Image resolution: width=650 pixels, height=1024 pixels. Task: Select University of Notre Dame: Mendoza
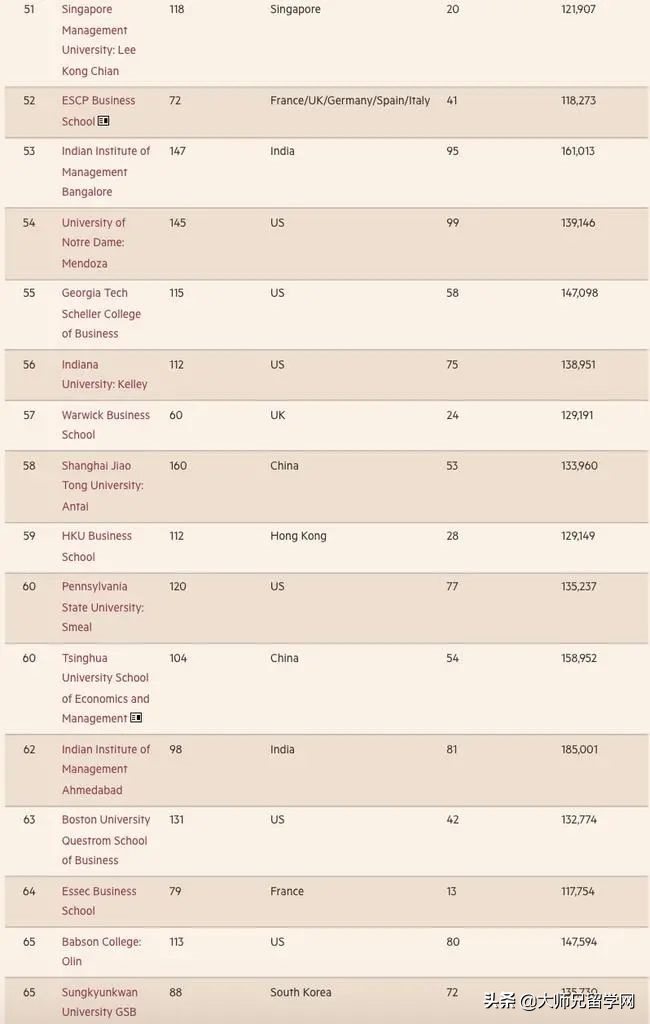click(x=93, y=243)
